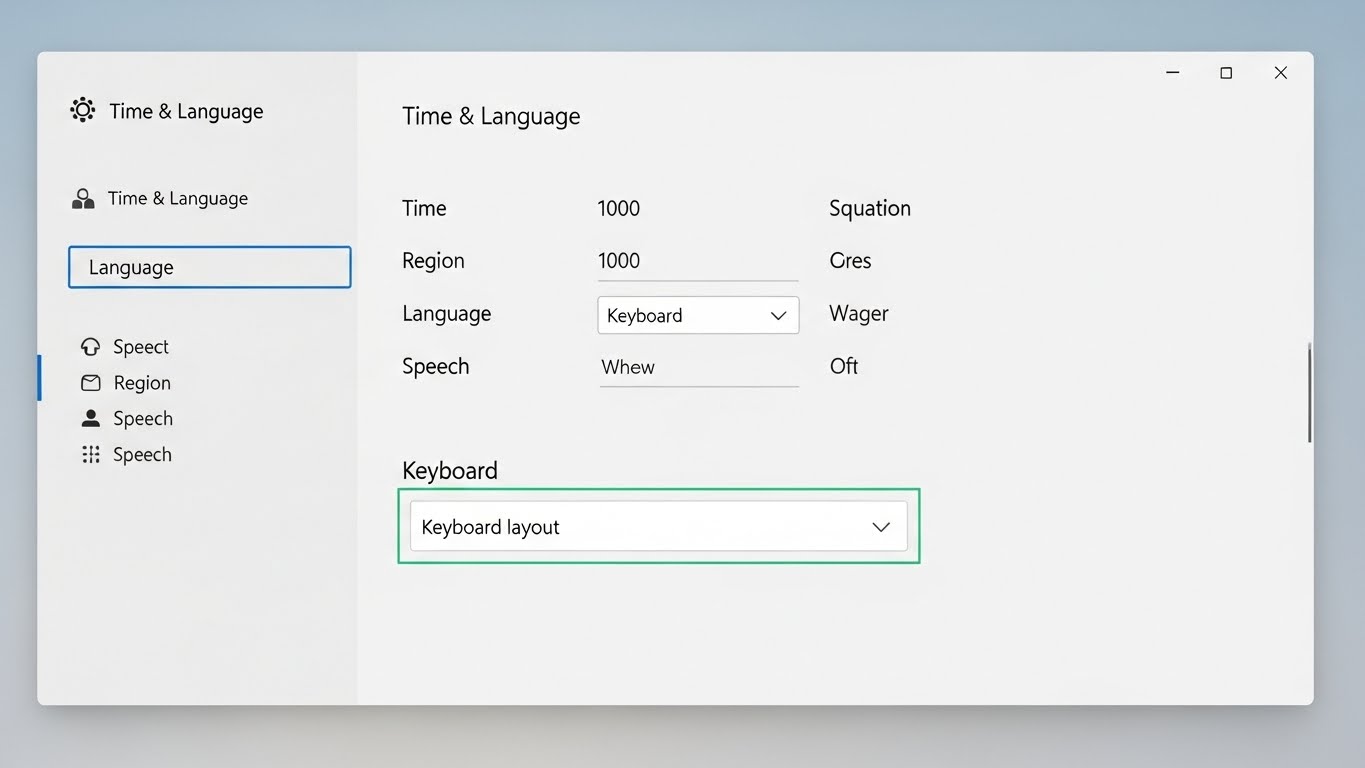Click the envelope icon next to Region
Viewport: 1365px width, 768px height.
coord(91,383)
